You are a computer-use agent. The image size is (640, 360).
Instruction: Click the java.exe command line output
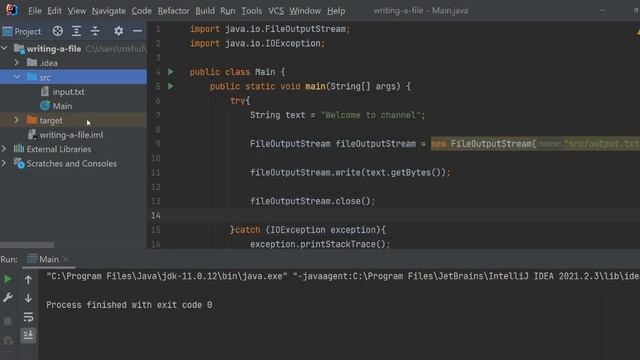(343, 276)
